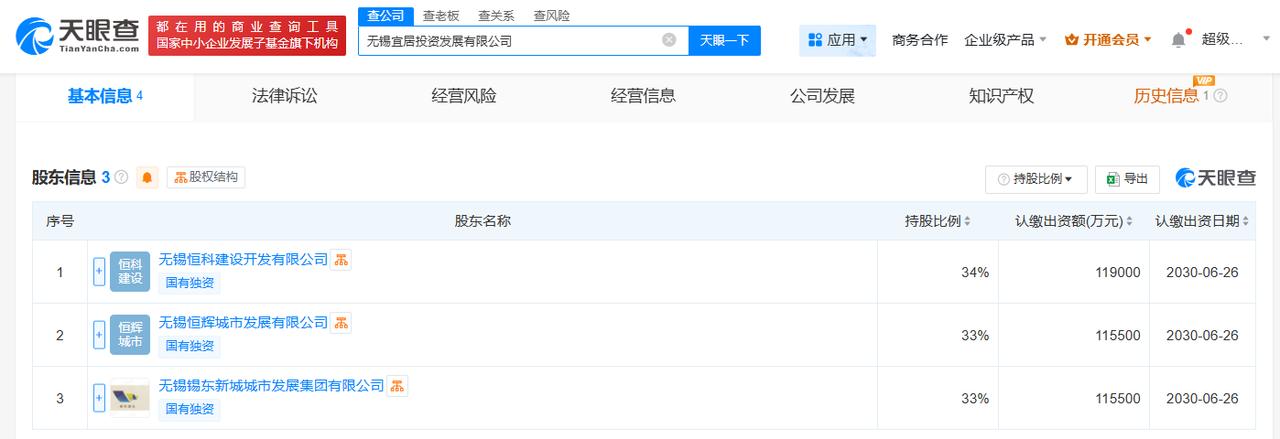Click the red banner 都在用的商业查询工具
This screenshot has width=1280, height=439.
(247, 35)
